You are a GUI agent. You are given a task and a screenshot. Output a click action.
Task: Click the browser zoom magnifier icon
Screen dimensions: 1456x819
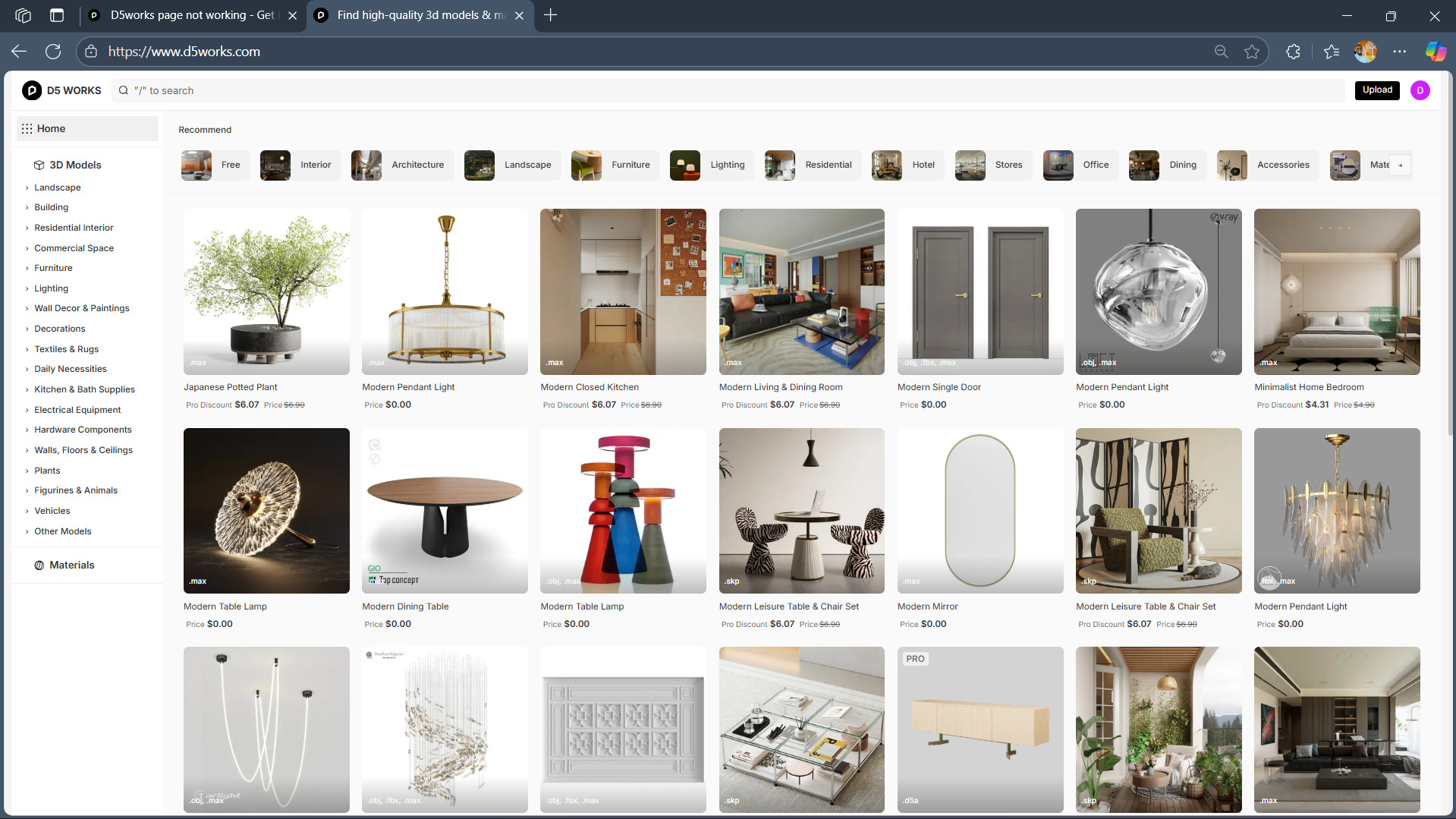pyautogui.click(x=1221, y=52)
